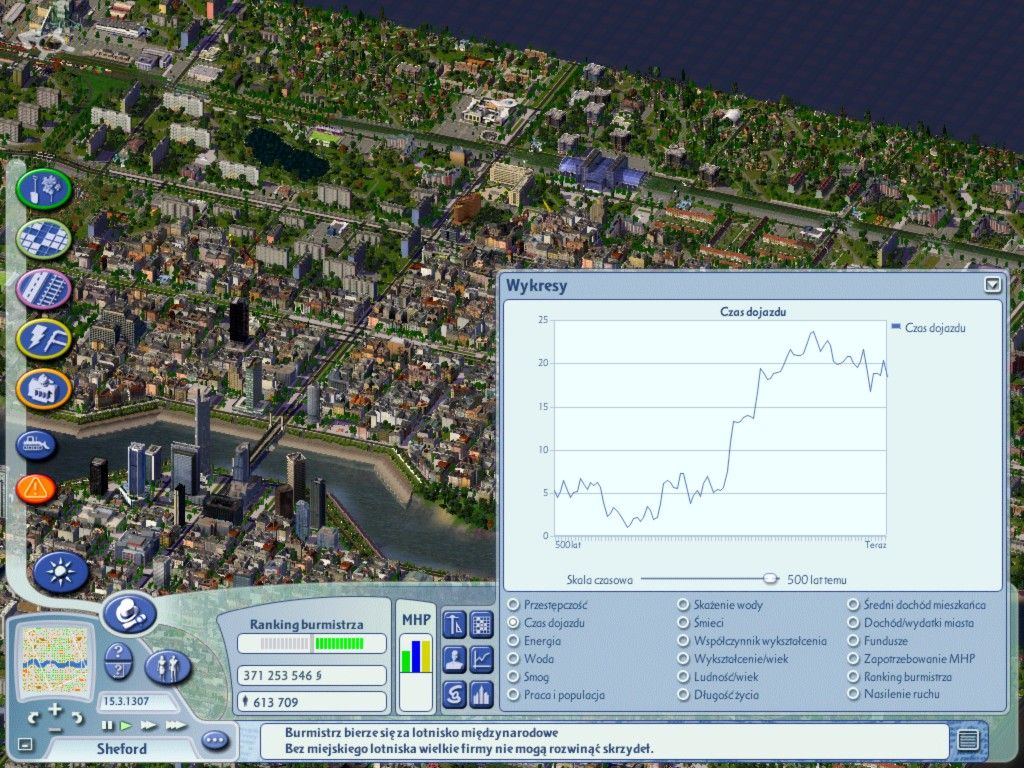Open the airport news headline in ticker
The image size is (1024, 768).
pyautogui.click(x=421, y=733)
